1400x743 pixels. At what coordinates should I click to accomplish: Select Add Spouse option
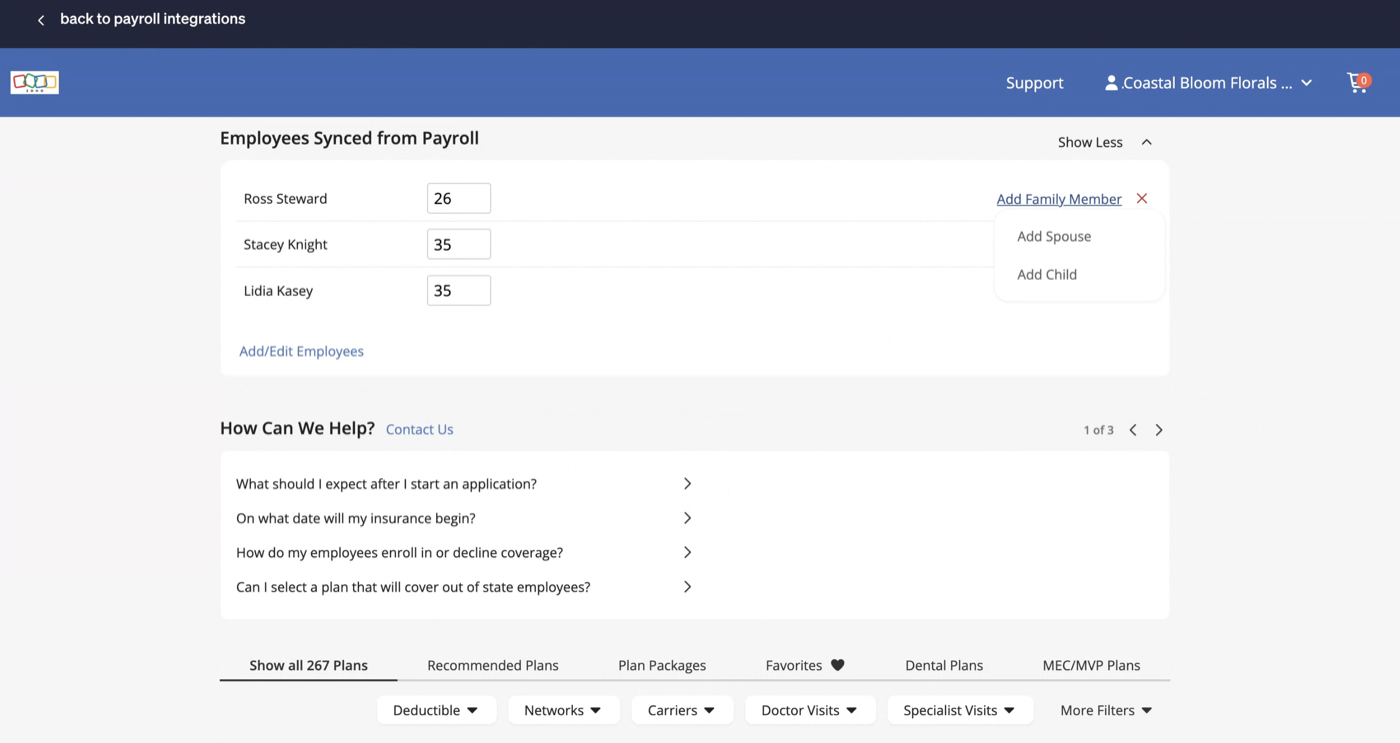[1054, 236]
